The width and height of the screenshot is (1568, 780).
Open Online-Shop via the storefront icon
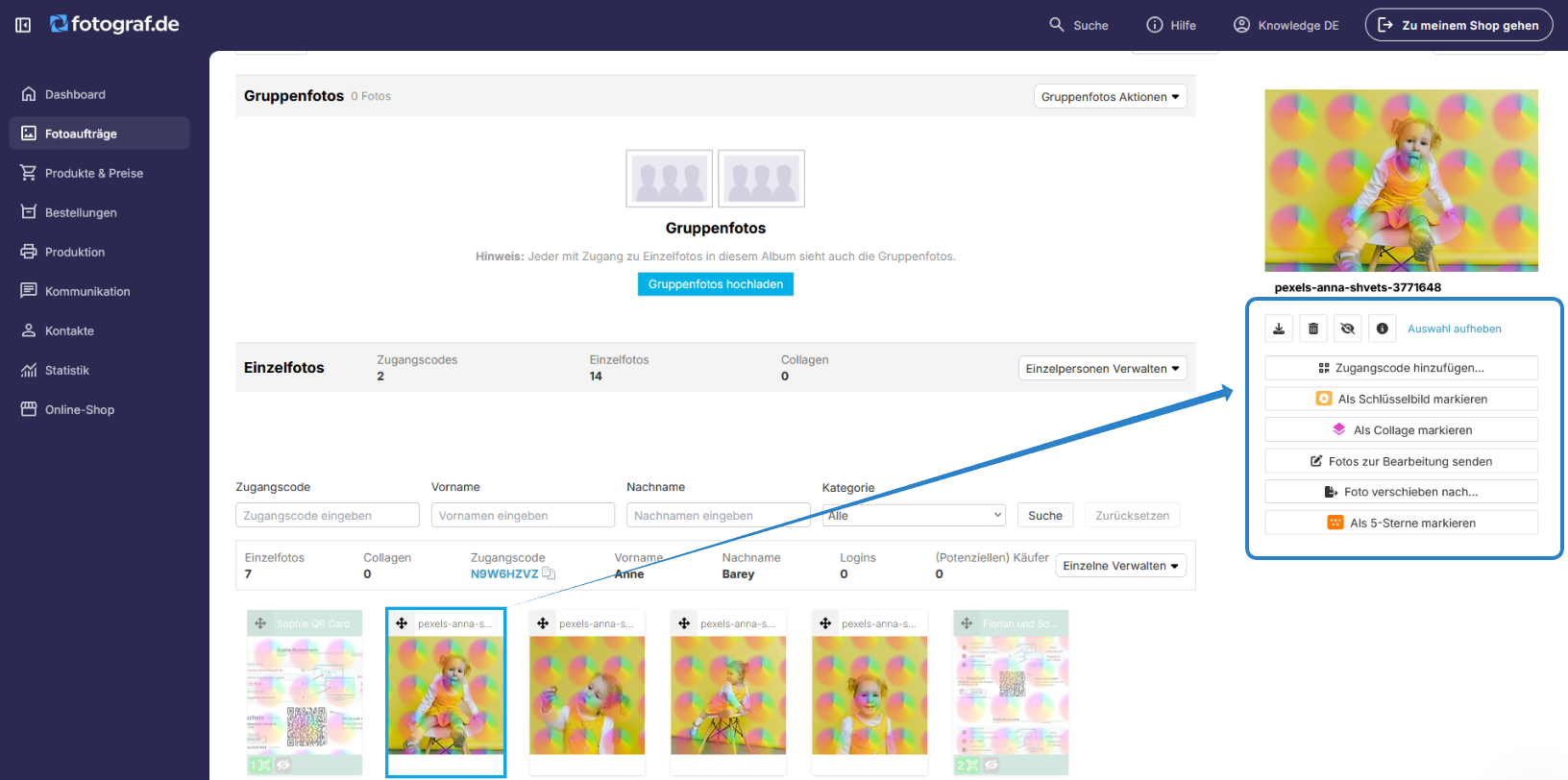pos(29,409)
